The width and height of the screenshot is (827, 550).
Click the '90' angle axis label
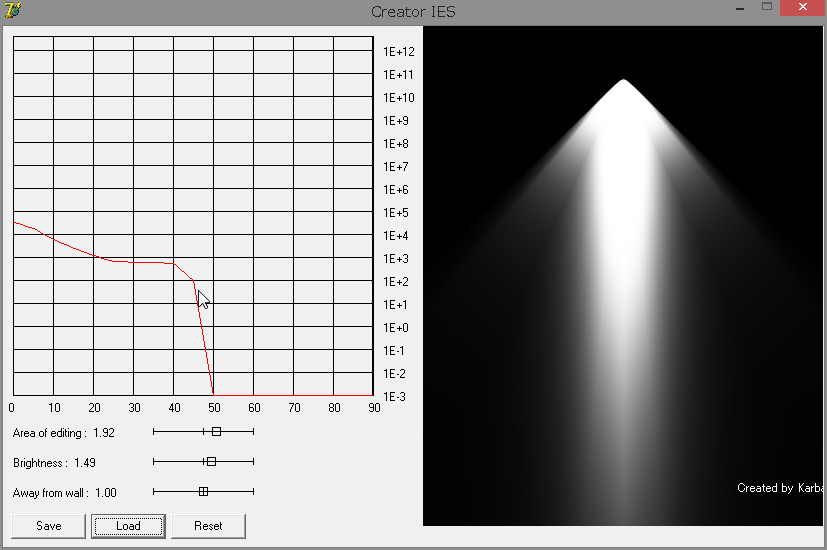click(x=374, y=408)
